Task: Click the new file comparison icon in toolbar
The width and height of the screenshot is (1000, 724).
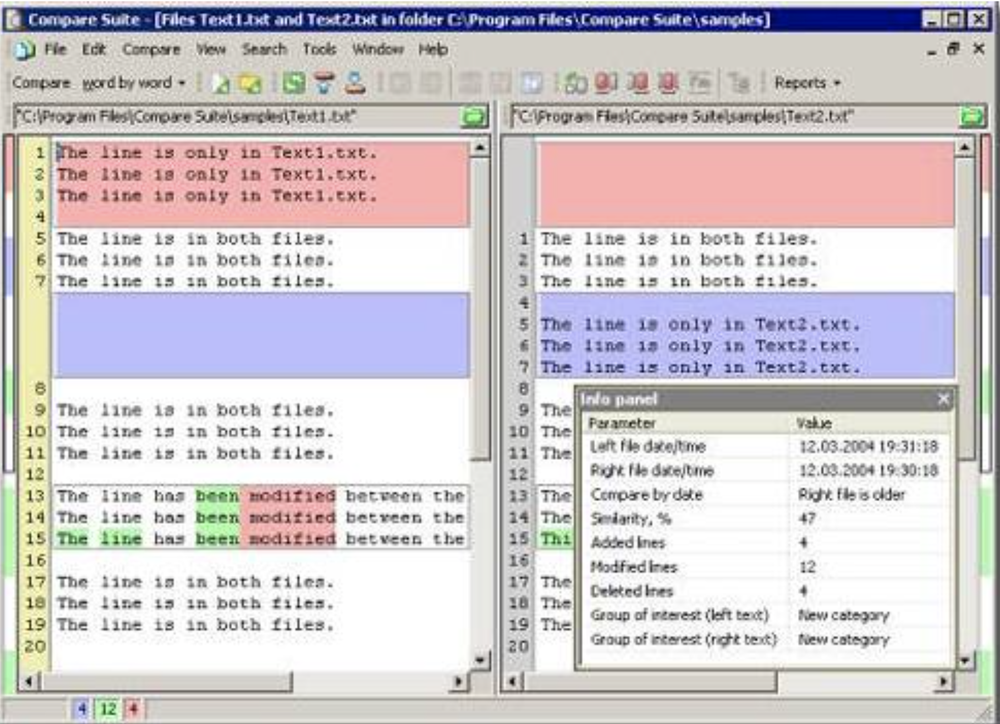Action: [221, 84]
